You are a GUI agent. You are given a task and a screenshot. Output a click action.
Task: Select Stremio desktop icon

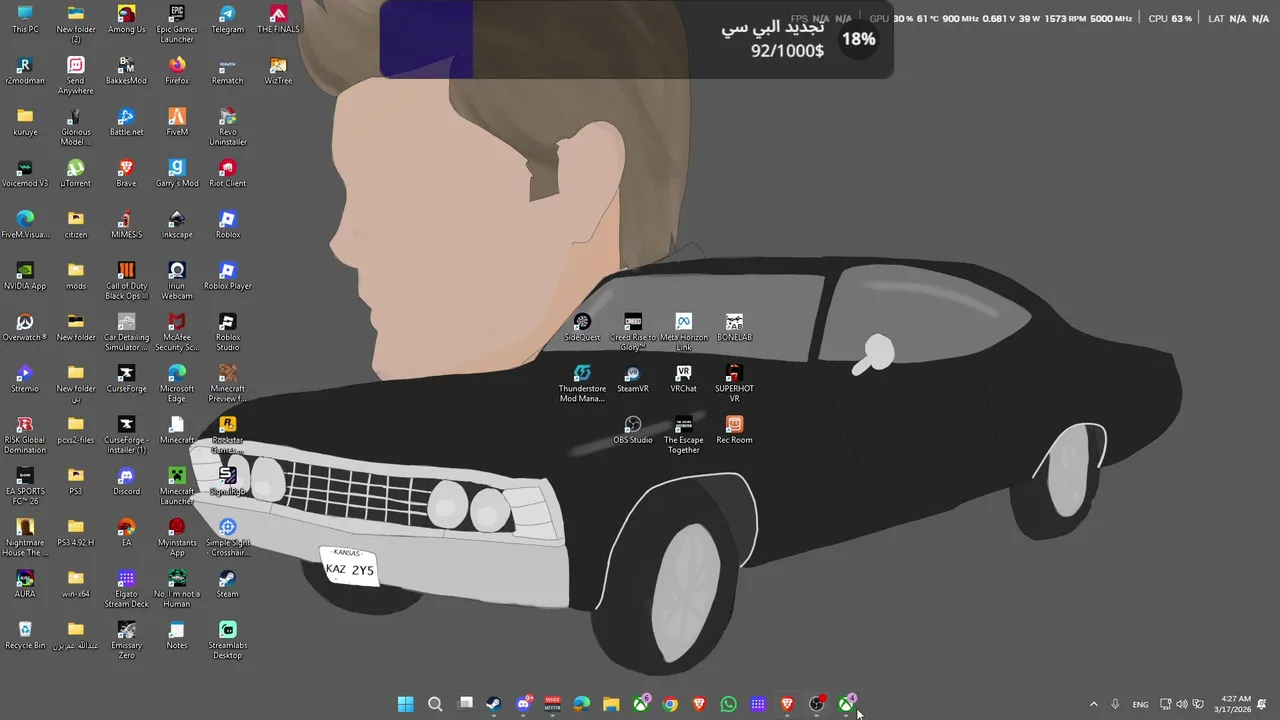(25, 378)
